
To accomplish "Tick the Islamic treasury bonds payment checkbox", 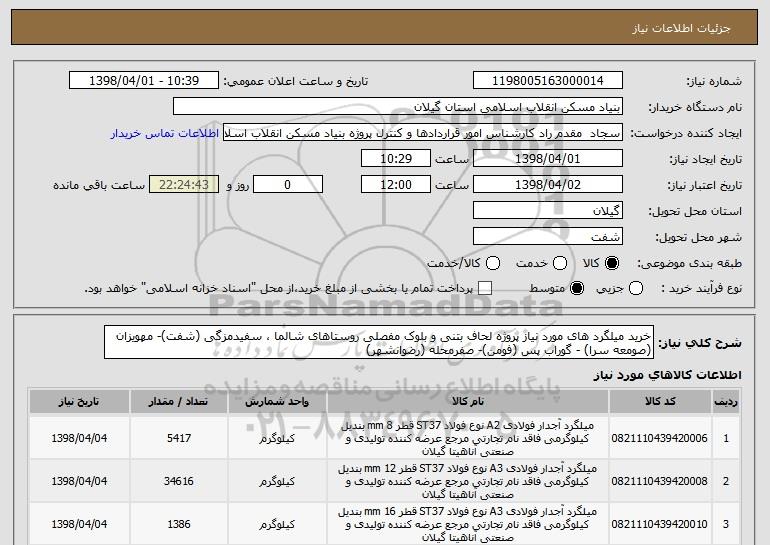I will [x=485, y=288].
